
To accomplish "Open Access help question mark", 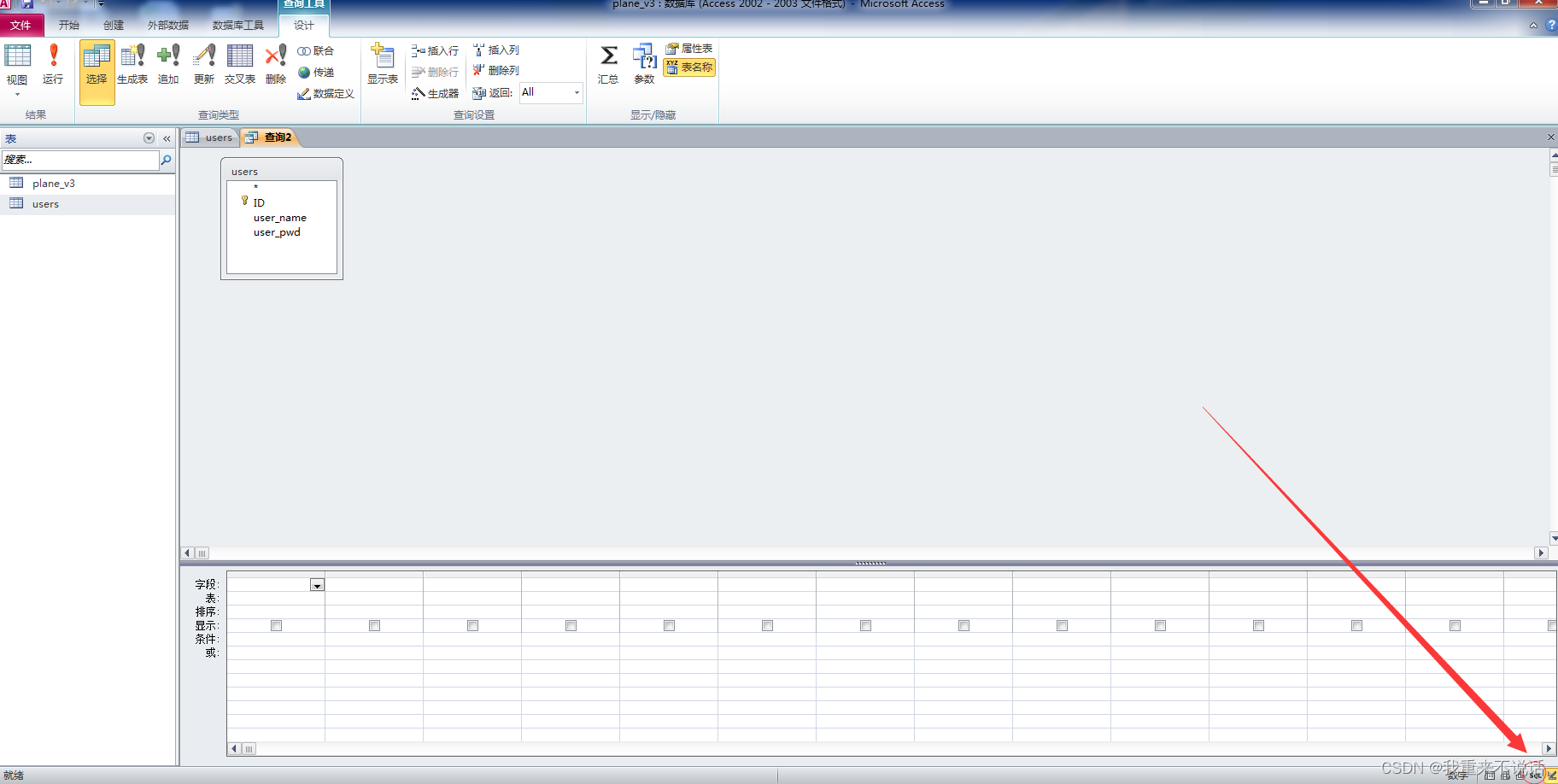I will click(1551, 26).
